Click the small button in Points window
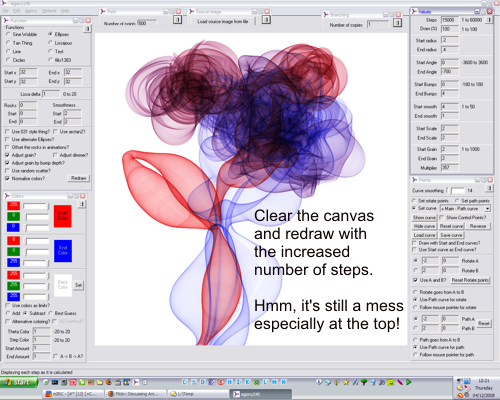Image resolution: width=500 pixels, height=400 pixels. coord(489,188)
